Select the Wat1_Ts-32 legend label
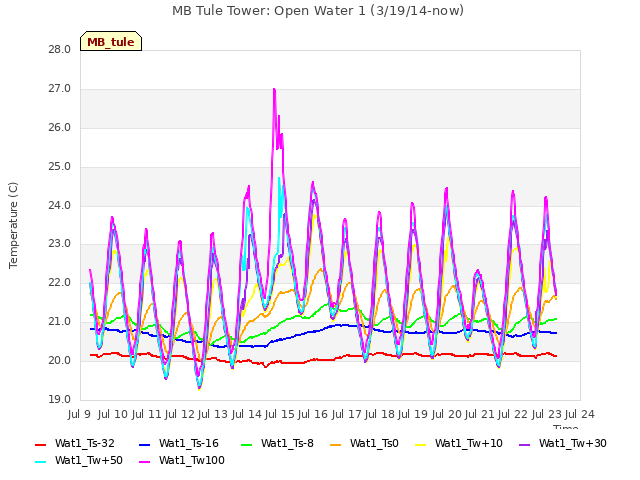Image resolution: width=640 pixels, height=480 pixels. [x=84, y=443]
